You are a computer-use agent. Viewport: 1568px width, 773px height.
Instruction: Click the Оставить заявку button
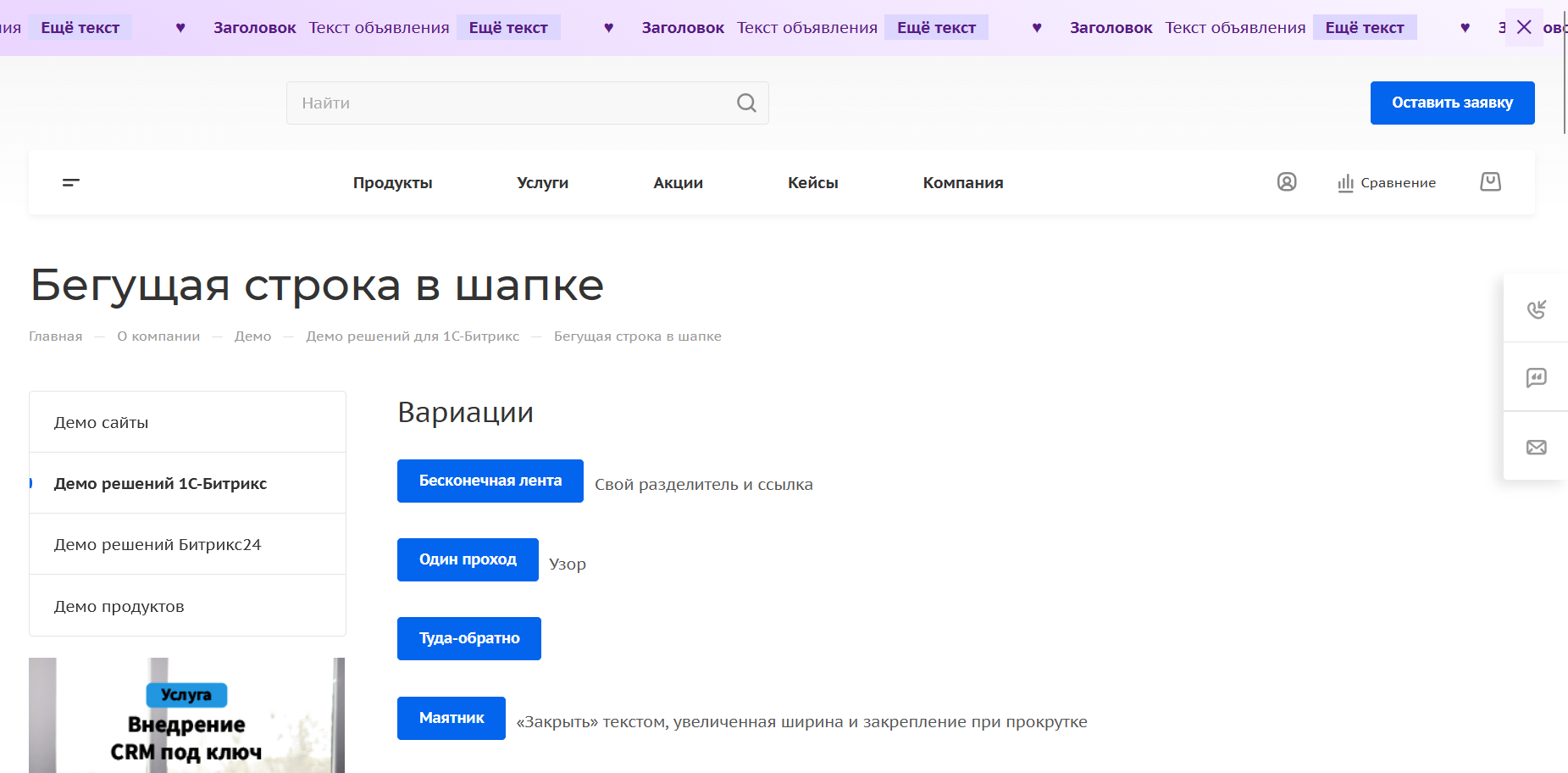(1452, 103)
